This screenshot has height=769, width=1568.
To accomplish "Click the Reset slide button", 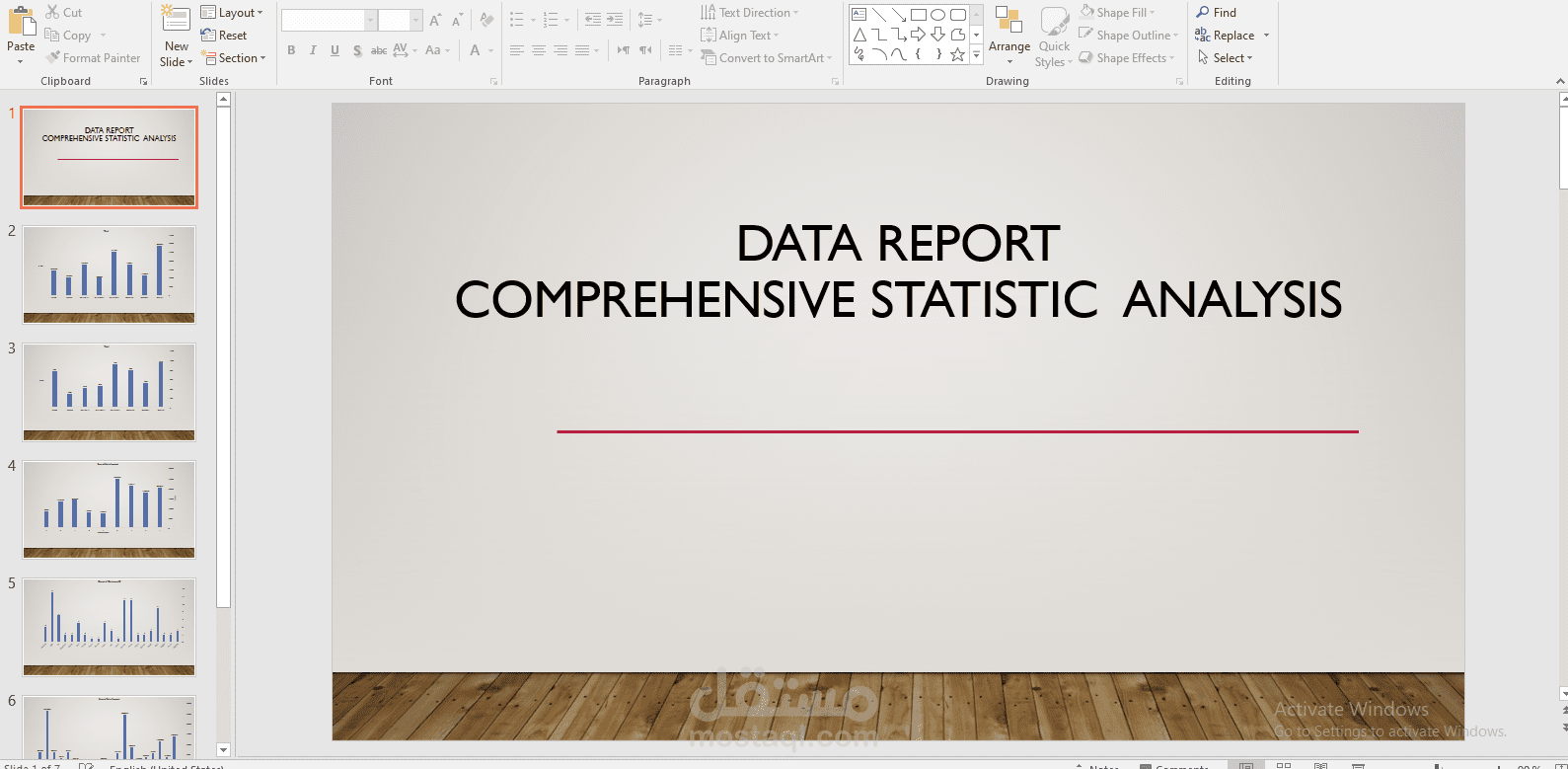I will (x=224, y=36).
